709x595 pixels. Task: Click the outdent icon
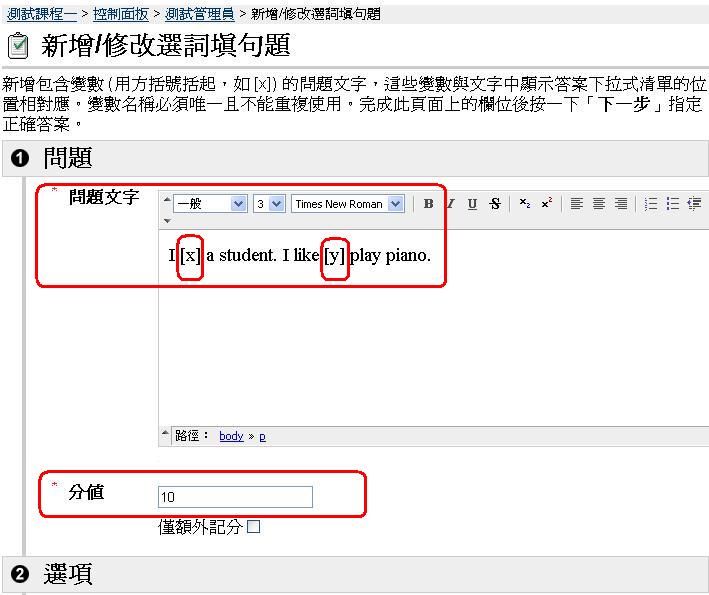coord(694,204)
